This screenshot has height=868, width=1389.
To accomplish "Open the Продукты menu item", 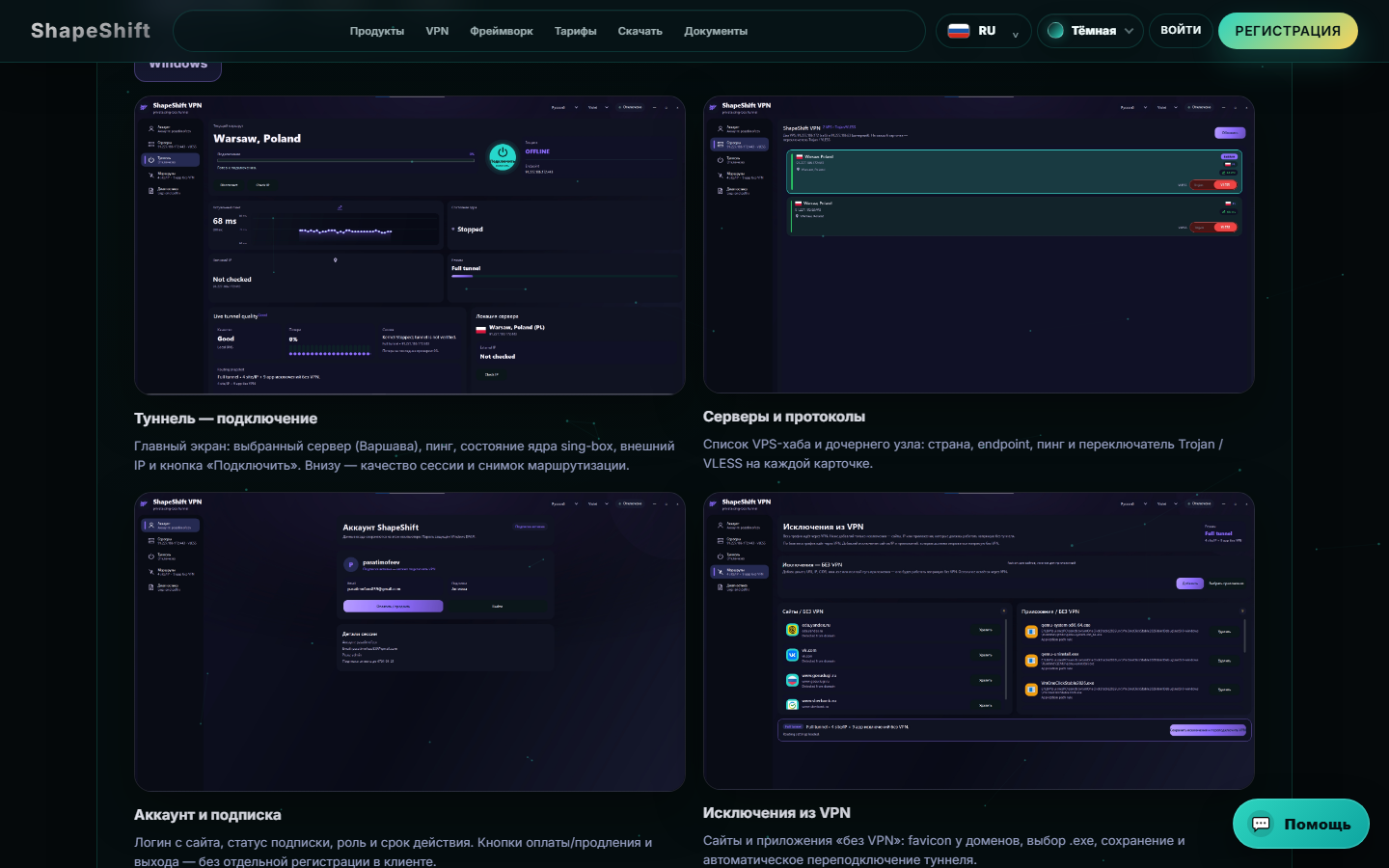I will click(377, 31).
